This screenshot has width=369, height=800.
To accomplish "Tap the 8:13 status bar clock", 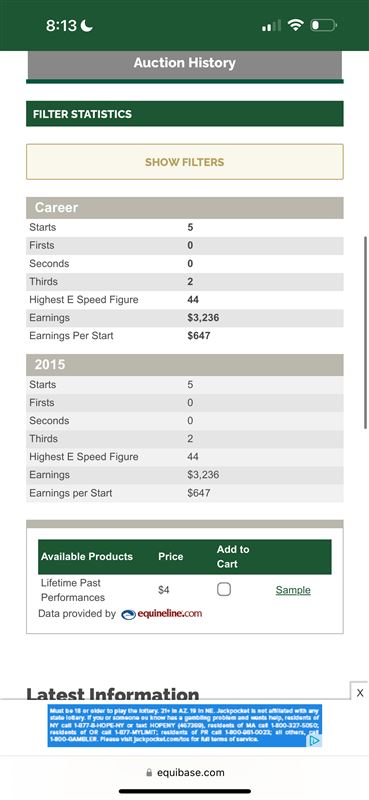I will click(61, 26).
